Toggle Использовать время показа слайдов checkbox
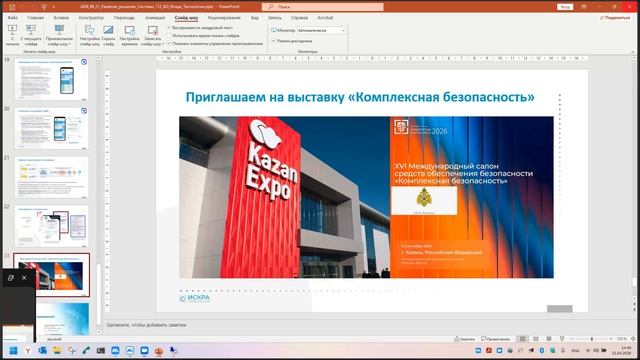This screenshot has height=360, width=640. point(169,36)
